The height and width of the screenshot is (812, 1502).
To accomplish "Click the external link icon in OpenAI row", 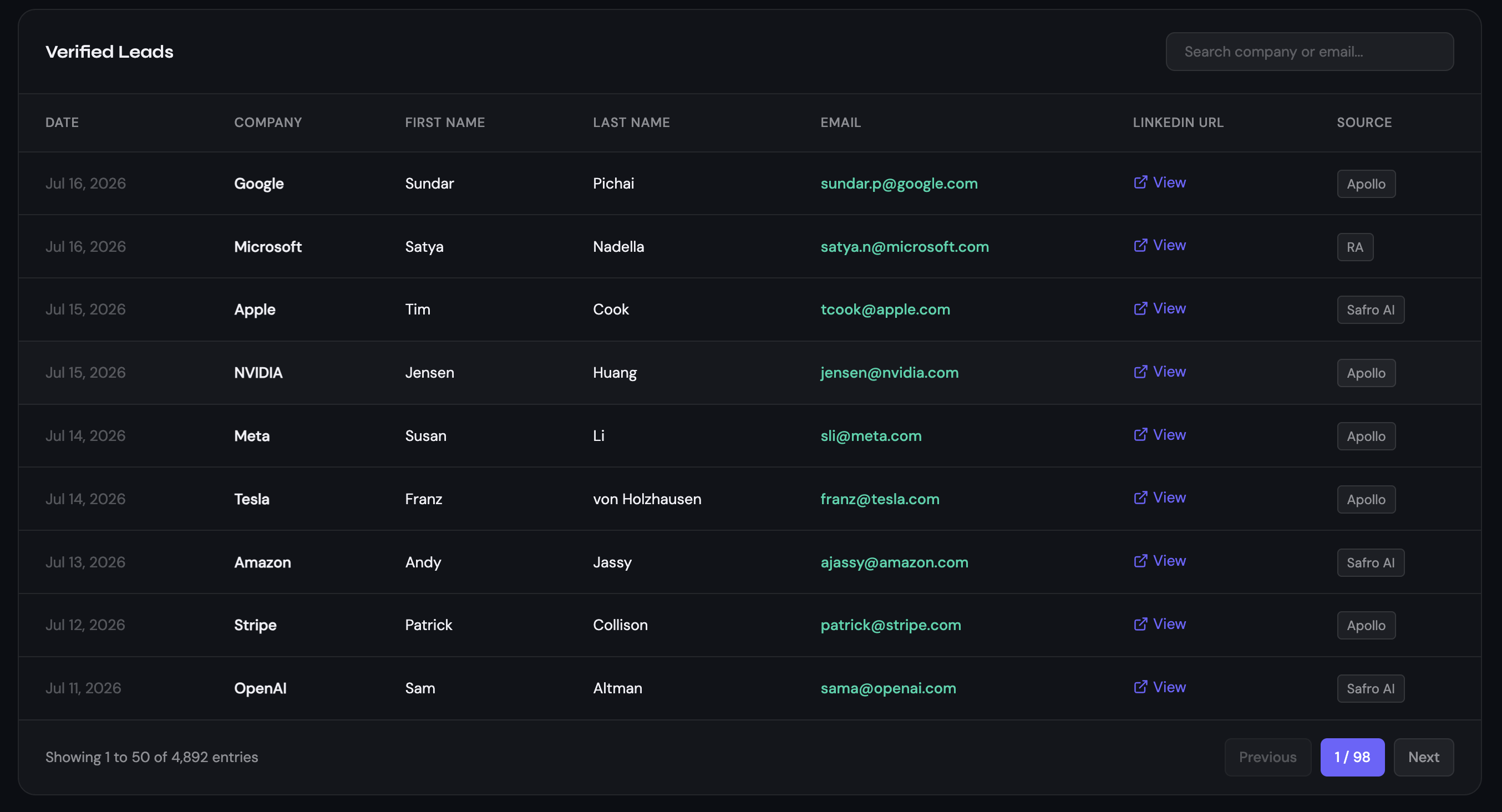I will [x=1140, y=687].
